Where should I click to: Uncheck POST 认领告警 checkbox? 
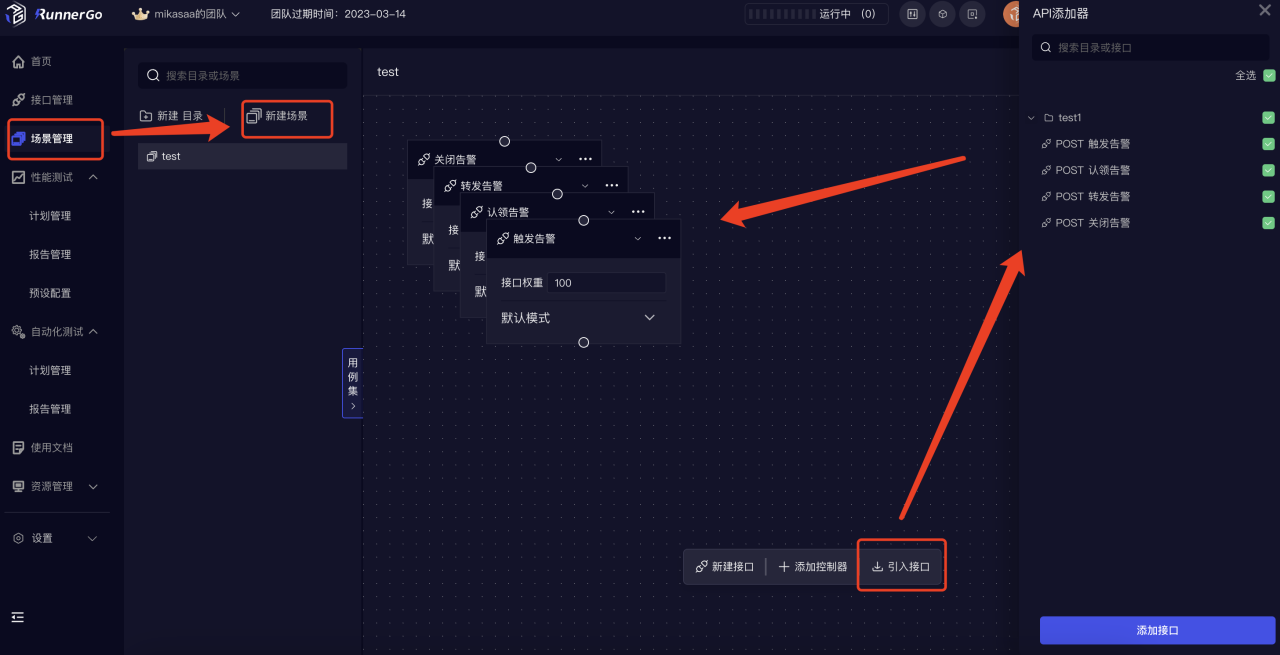pos(1268,170)
